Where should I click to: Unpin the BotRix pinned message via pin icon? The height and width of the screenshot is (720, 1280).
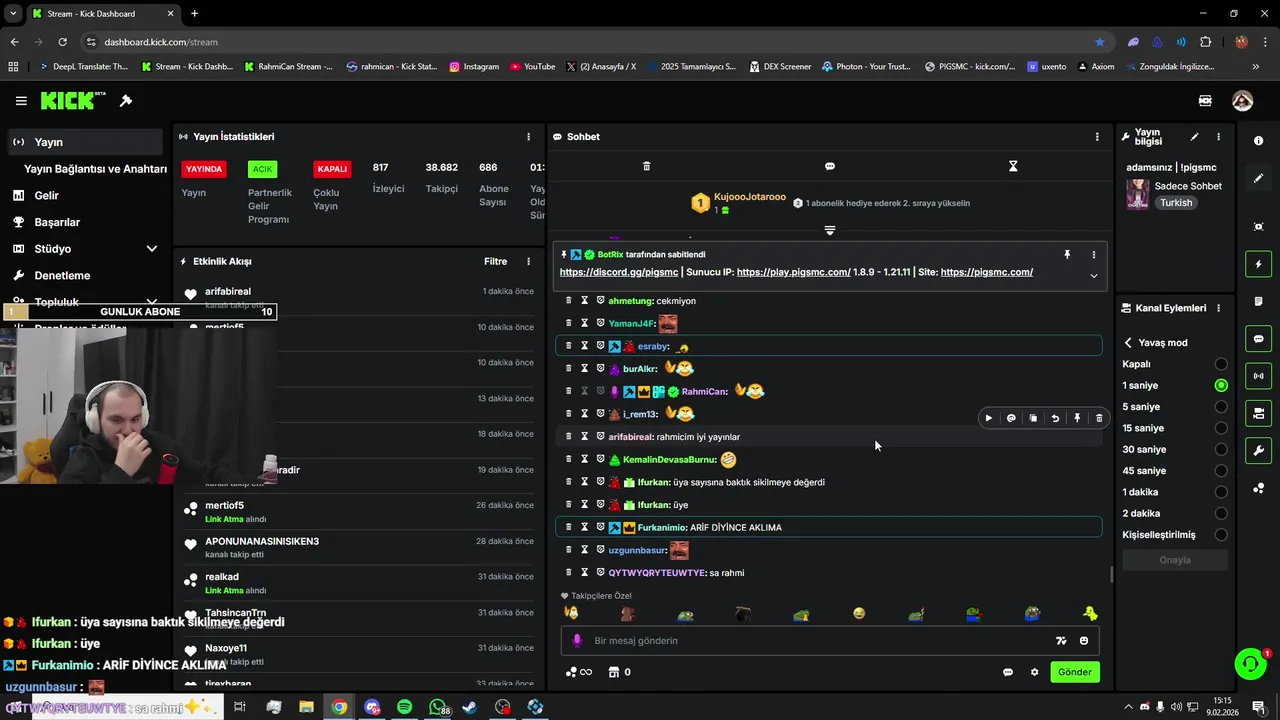coord(1067,255)
